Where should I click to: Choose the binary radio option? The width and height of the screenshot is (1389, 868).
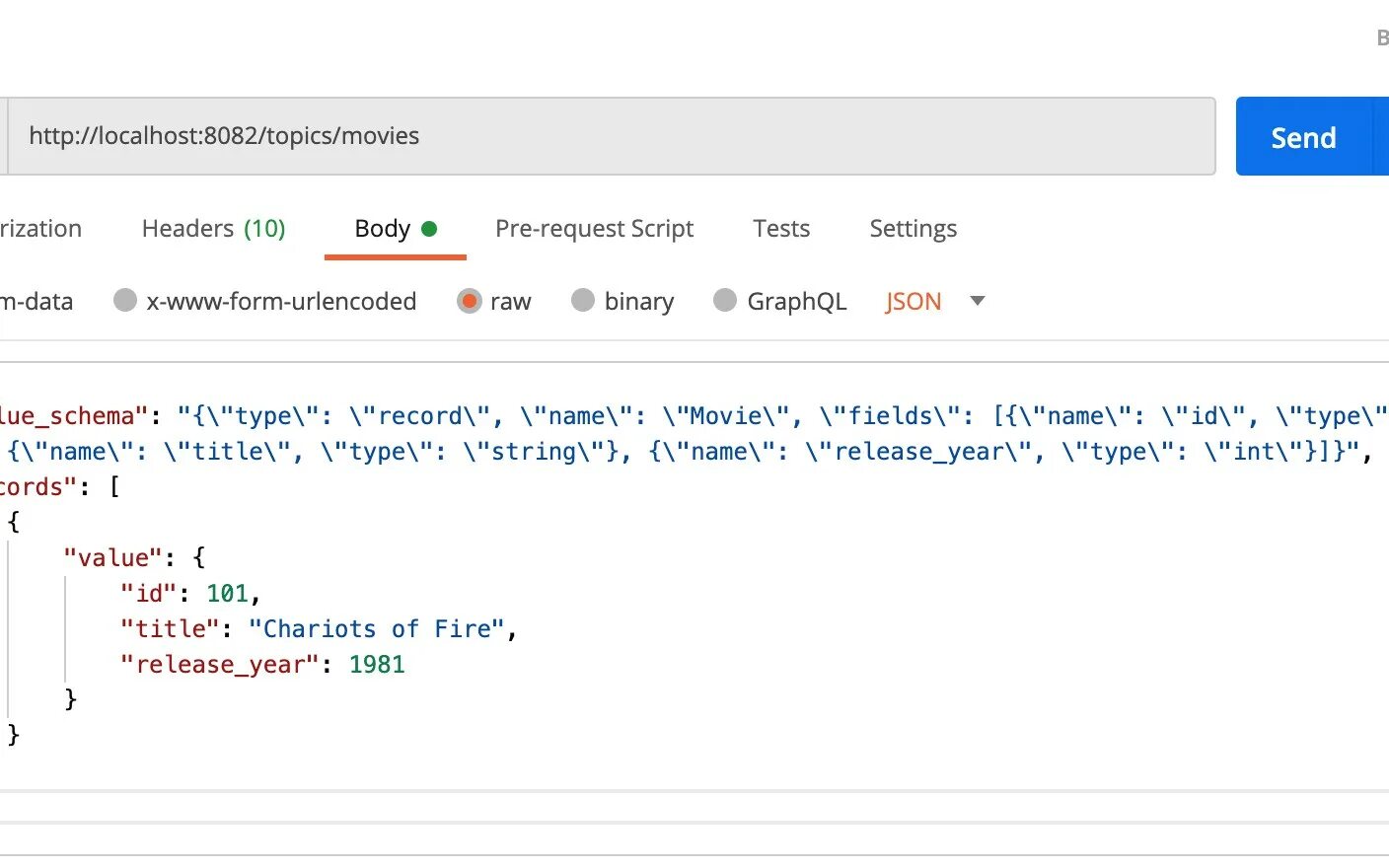tap(583, 301)
